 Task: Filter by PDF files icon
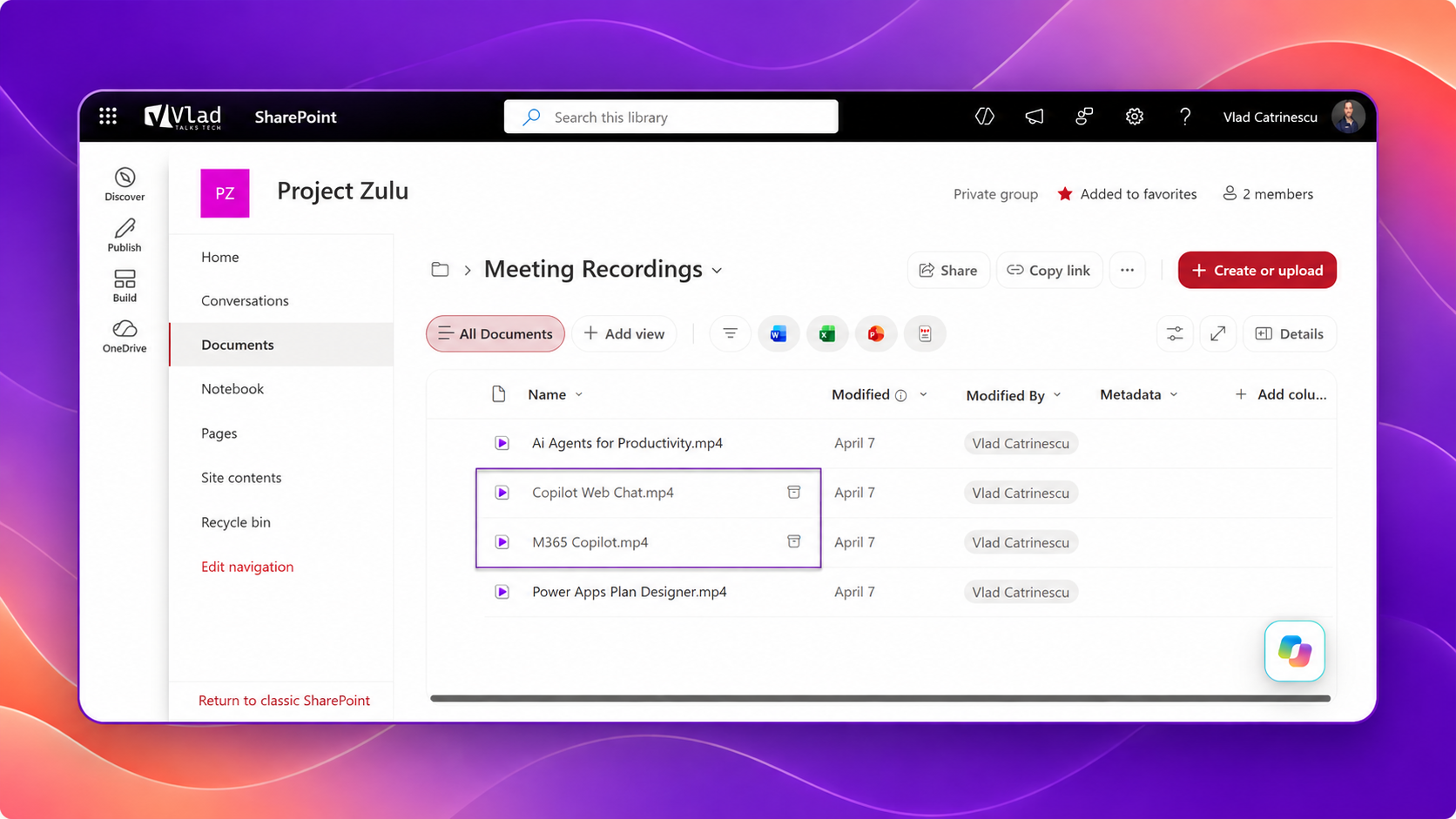coord(925,333)
